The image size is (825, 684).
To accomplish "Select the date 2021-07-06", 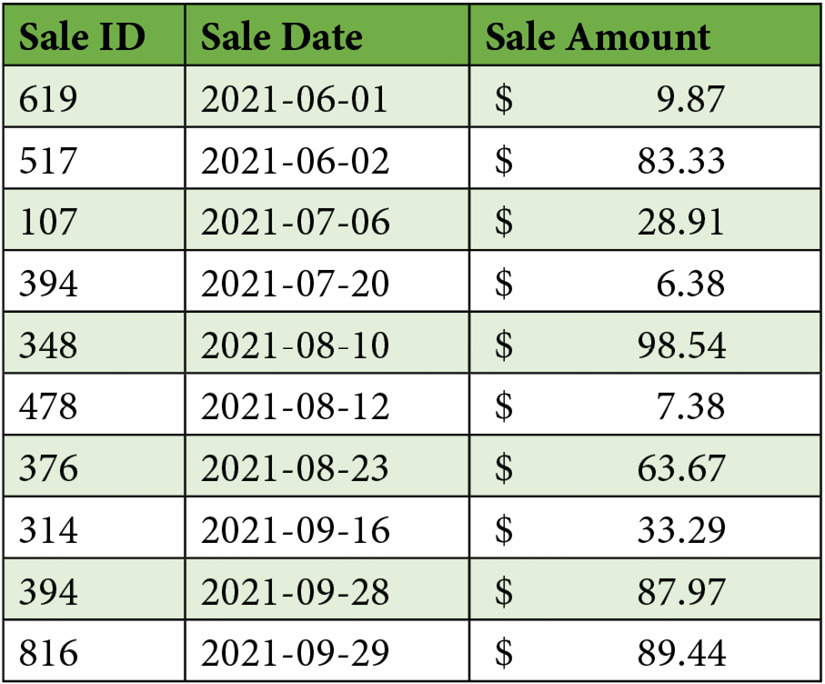I will pyautogui.click(x=295, y=221).
